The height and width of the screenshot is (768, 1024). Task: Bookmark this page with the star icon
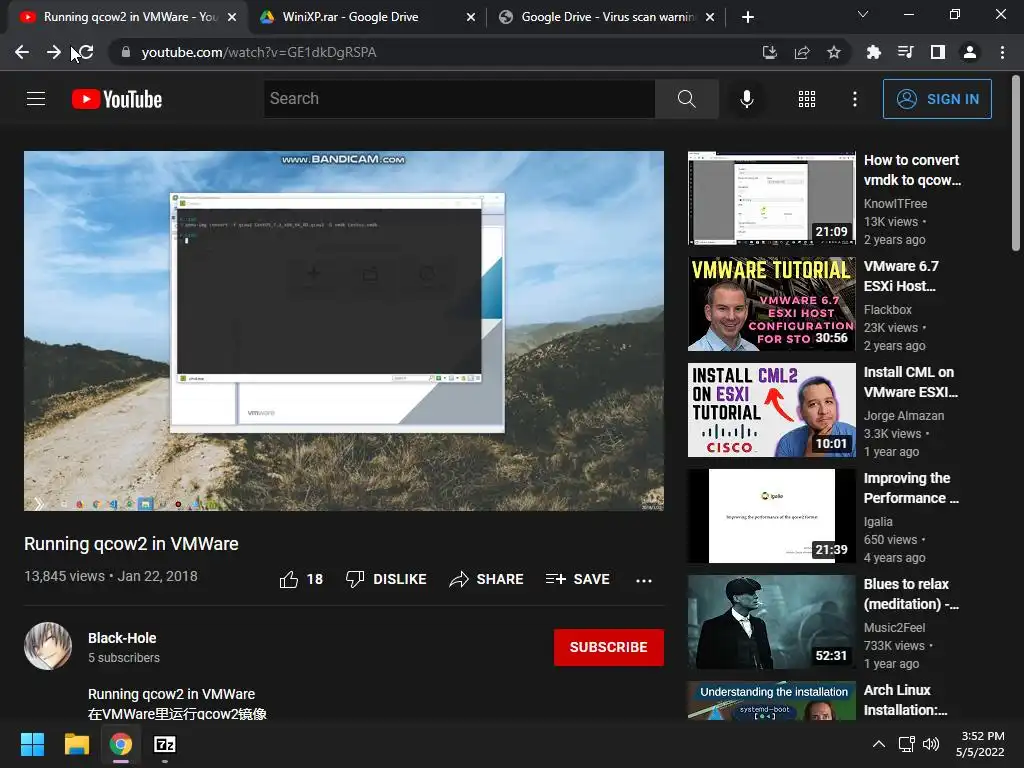click(834, 52)
